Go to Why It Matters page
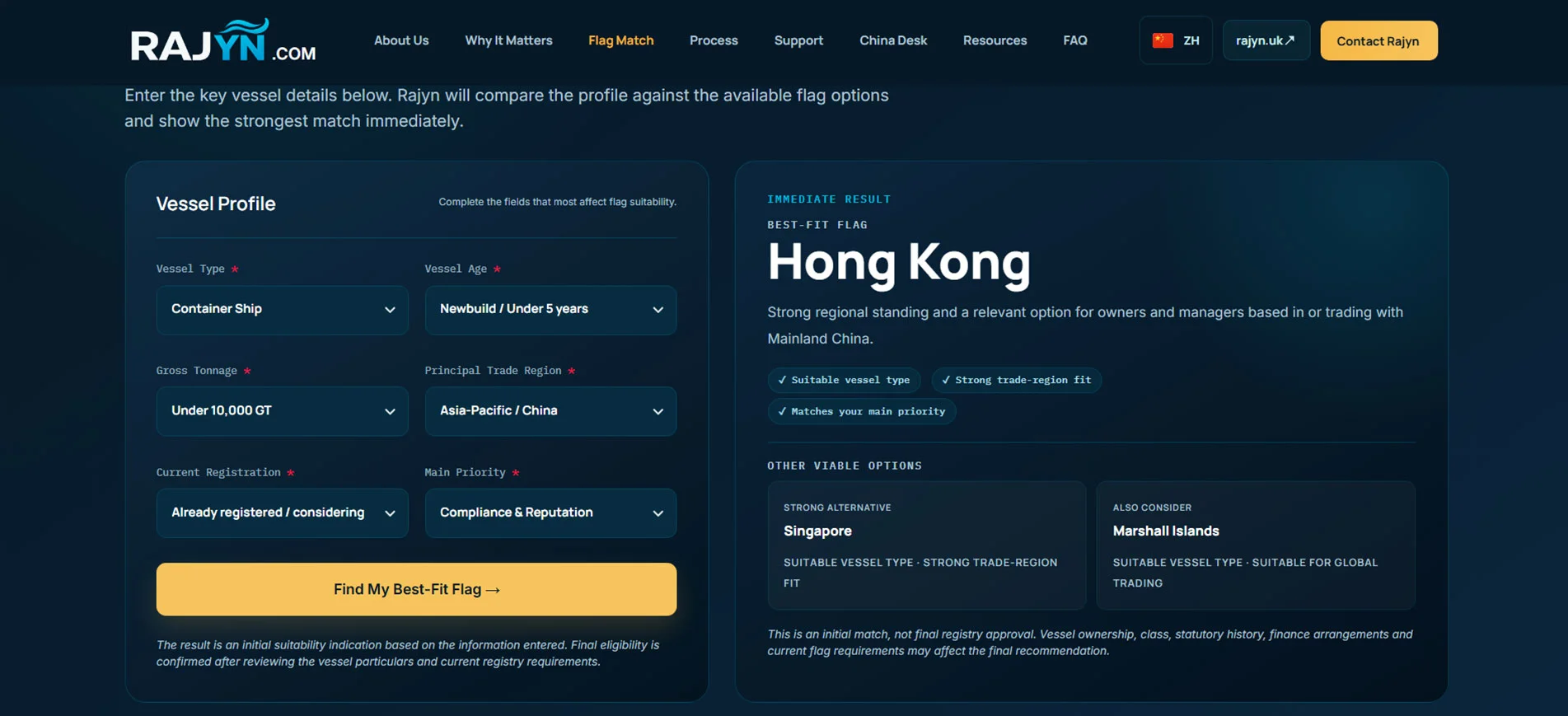This screenshot has height=716, width=1568. point(508,40)
